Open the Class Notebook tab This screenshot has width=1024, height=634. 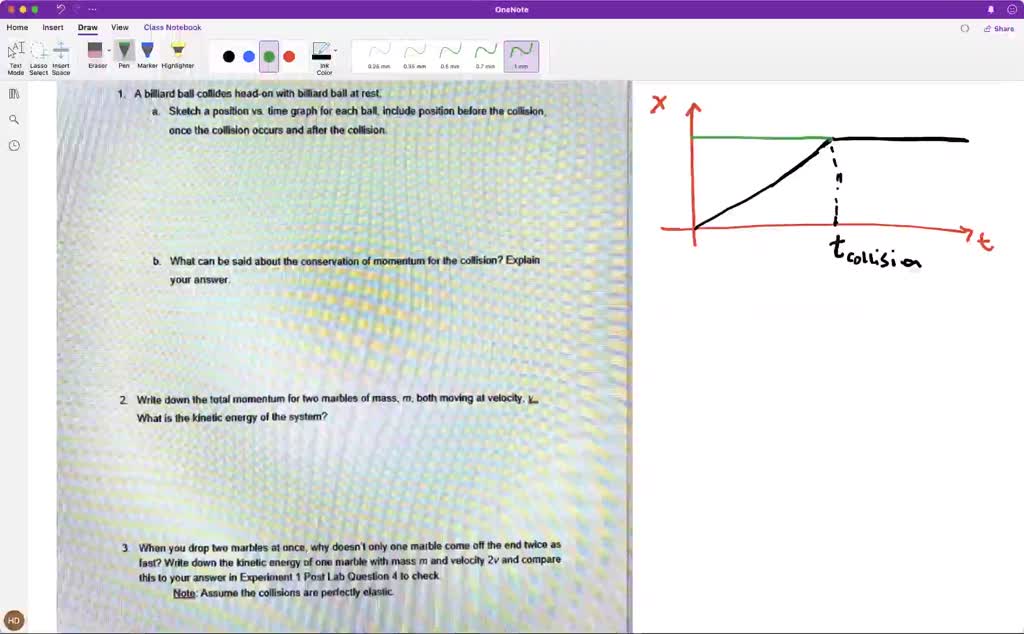(x=172, y=27)
